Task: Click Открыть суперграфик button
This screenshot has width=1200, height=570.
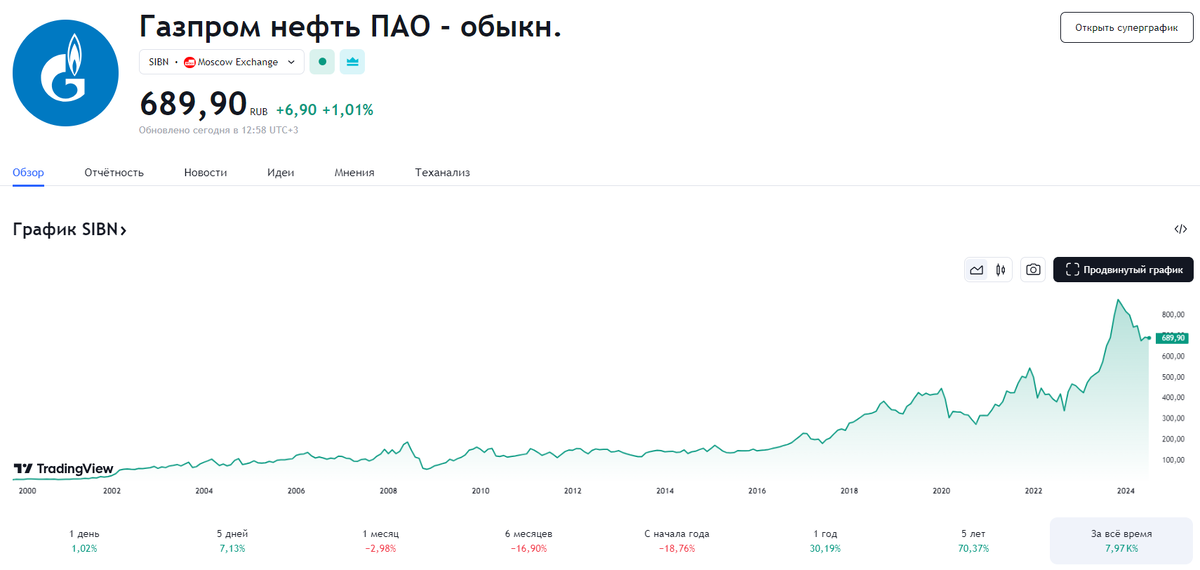Action: (x=1127, y=28)
